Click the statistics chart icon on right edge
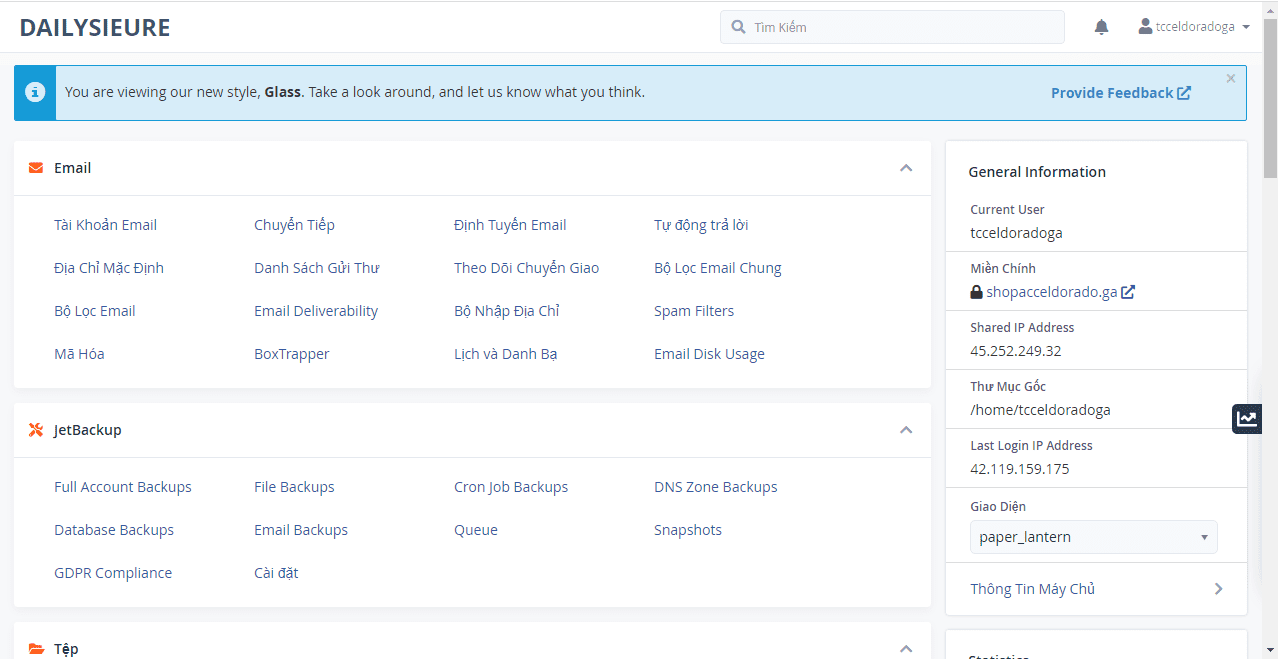 pos(1246,419)
